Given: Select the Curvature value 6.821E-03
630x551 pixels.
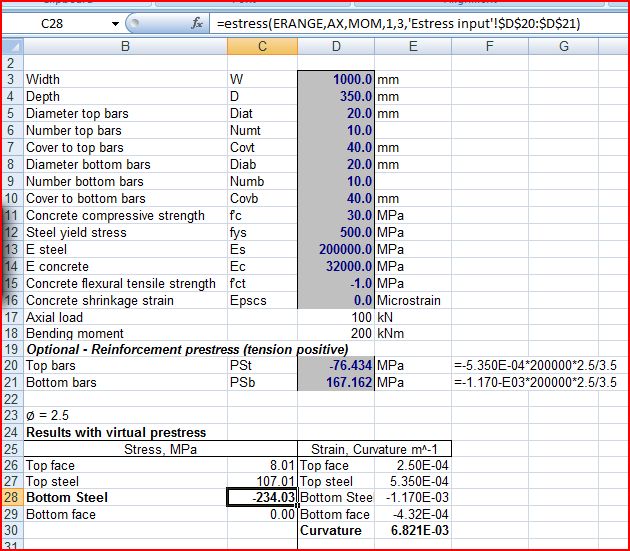Looking at the screenshot, I should tap(336, 530).
